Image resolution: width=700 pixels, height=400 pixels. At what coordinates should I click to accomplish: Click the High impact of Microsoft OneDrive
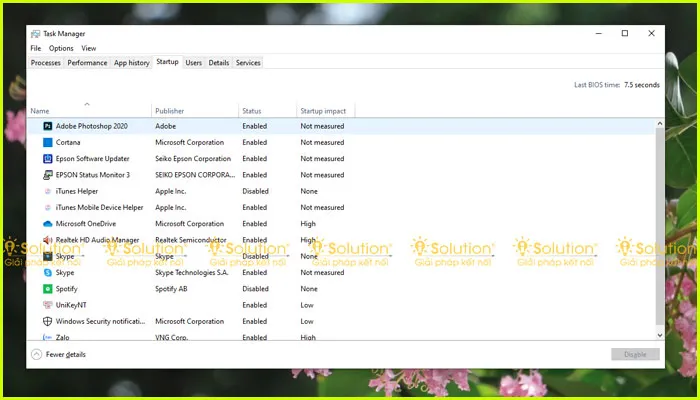[x=308, y=224]
